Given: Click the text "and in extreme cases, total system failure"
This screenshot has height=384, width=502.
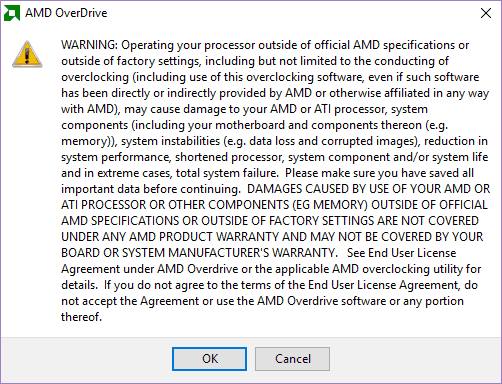Looking at the screenshot, I should pos(169,173).
